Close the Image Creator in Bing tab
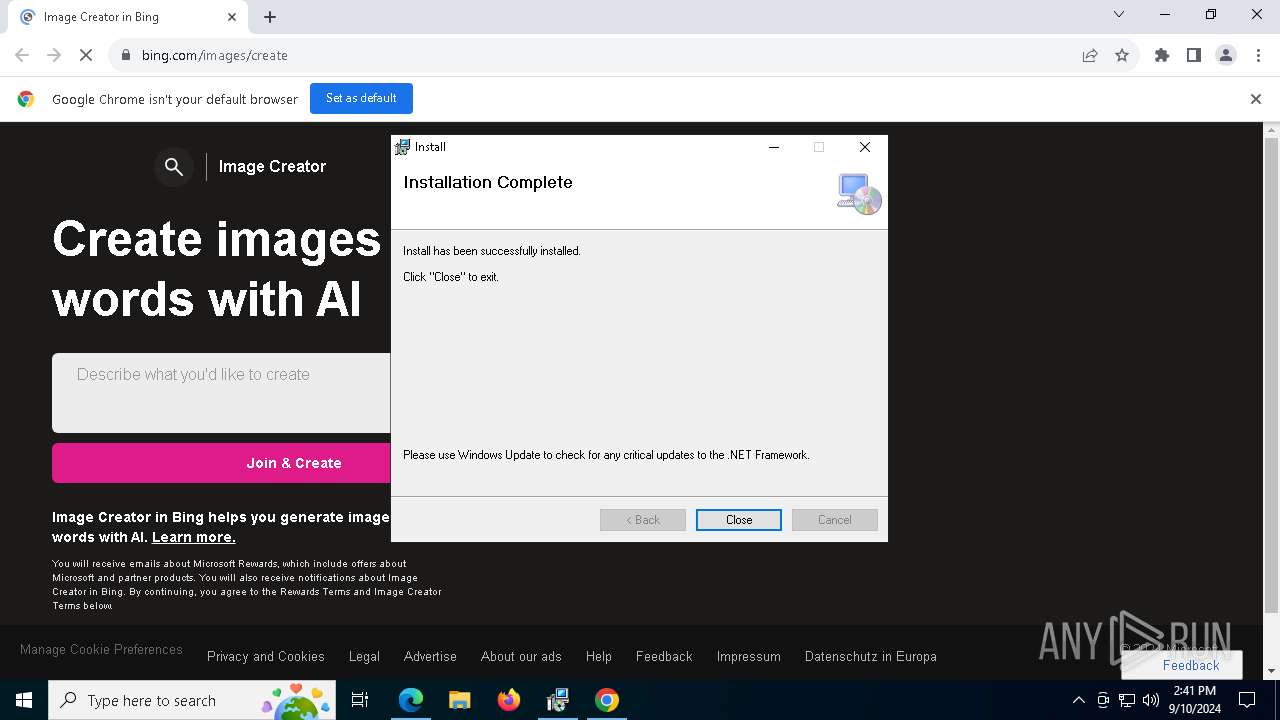 [x=232, y=17]
